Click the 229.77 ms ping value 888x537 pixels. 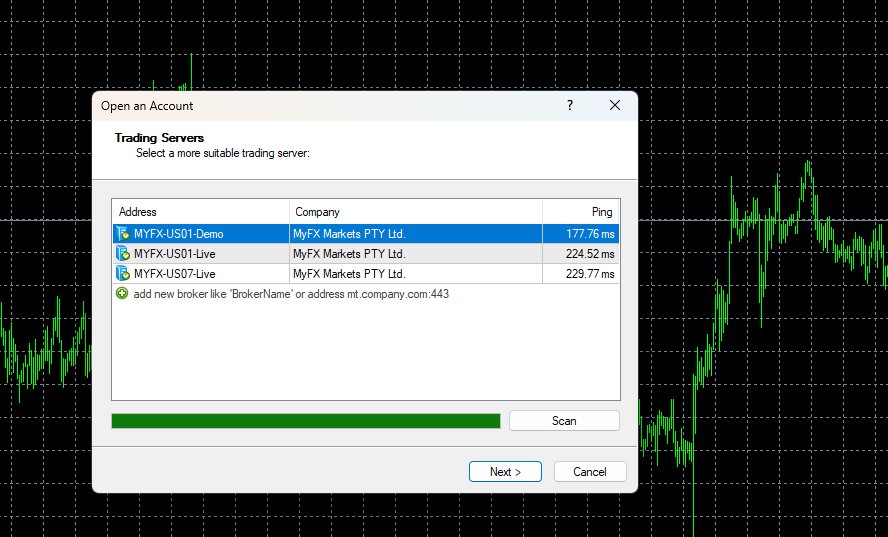tap(590, 274)
